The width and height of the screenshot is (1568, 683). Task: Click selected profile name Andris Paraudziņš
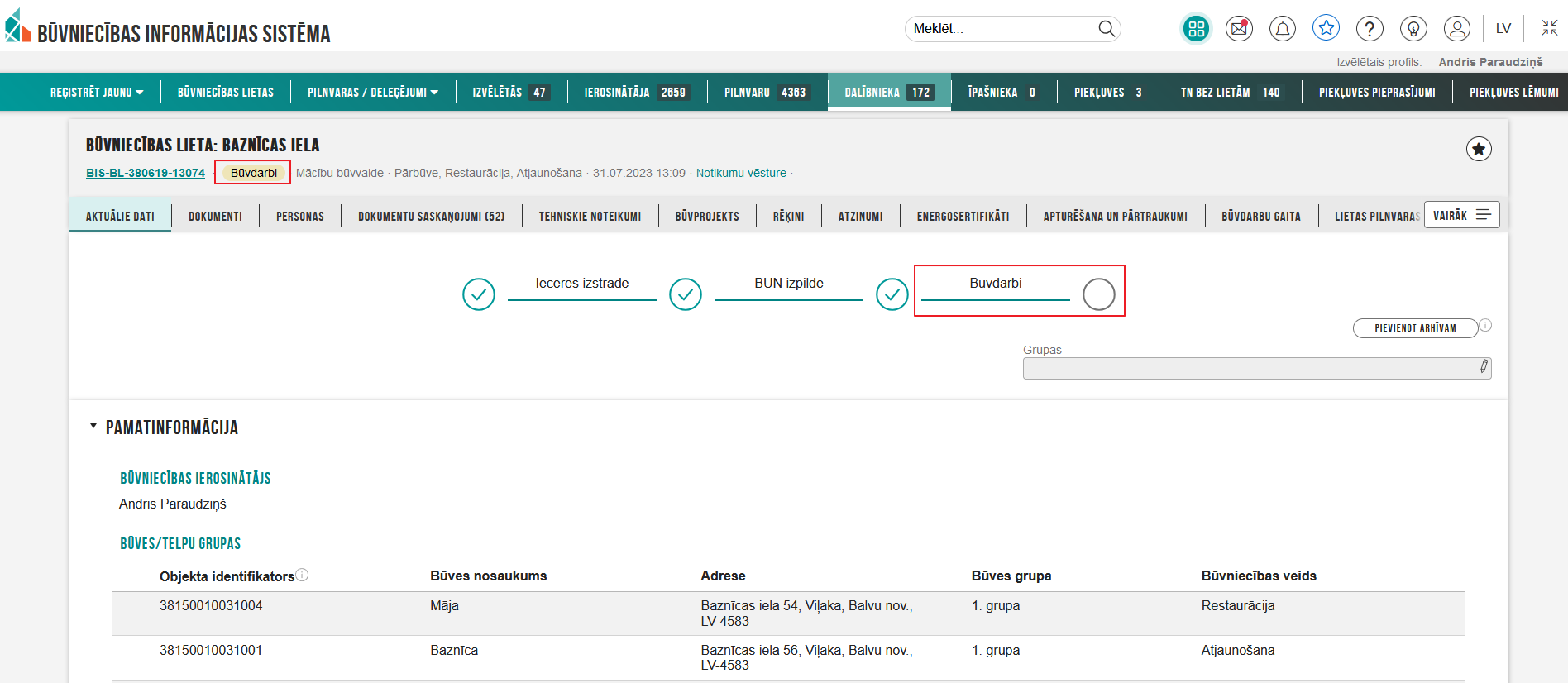point(1491,62)
